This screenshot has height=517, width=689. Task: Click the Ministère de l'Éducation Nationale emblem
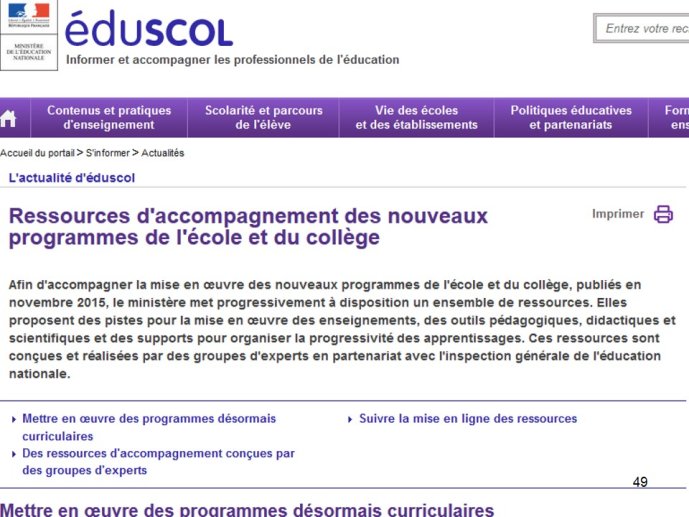point(29,52)
